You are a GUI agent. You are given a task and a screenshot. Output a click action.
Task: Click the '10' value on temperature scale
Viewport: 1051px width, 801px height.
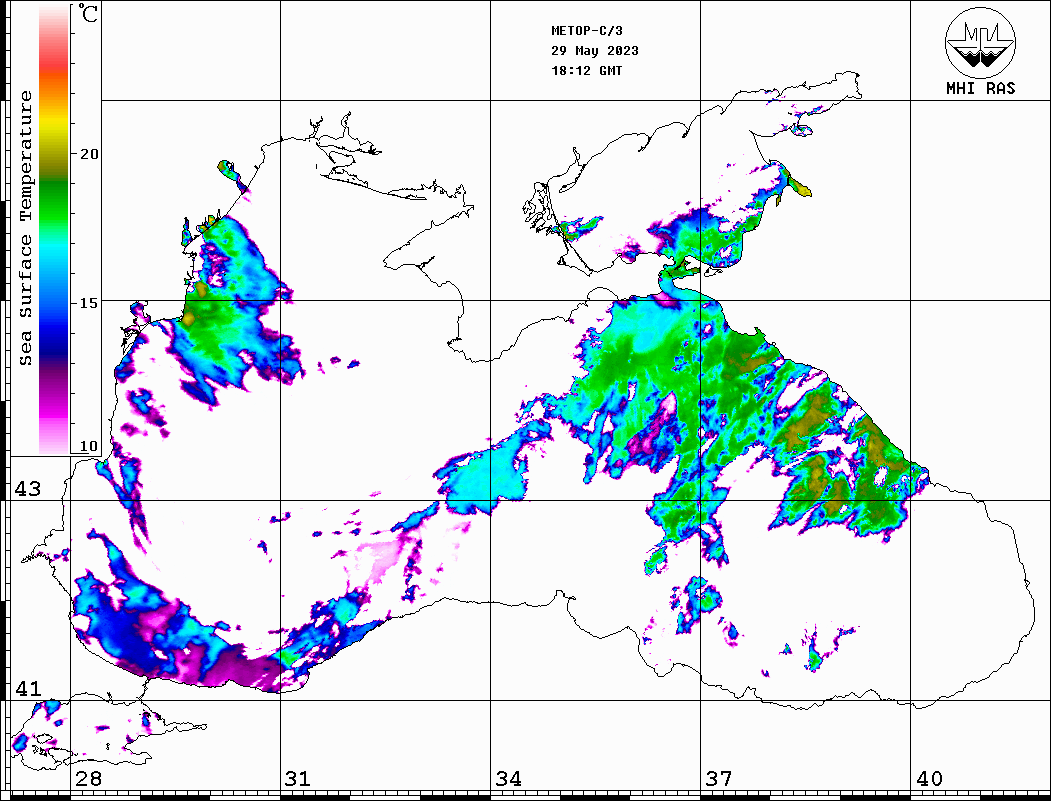pos(88,446)
